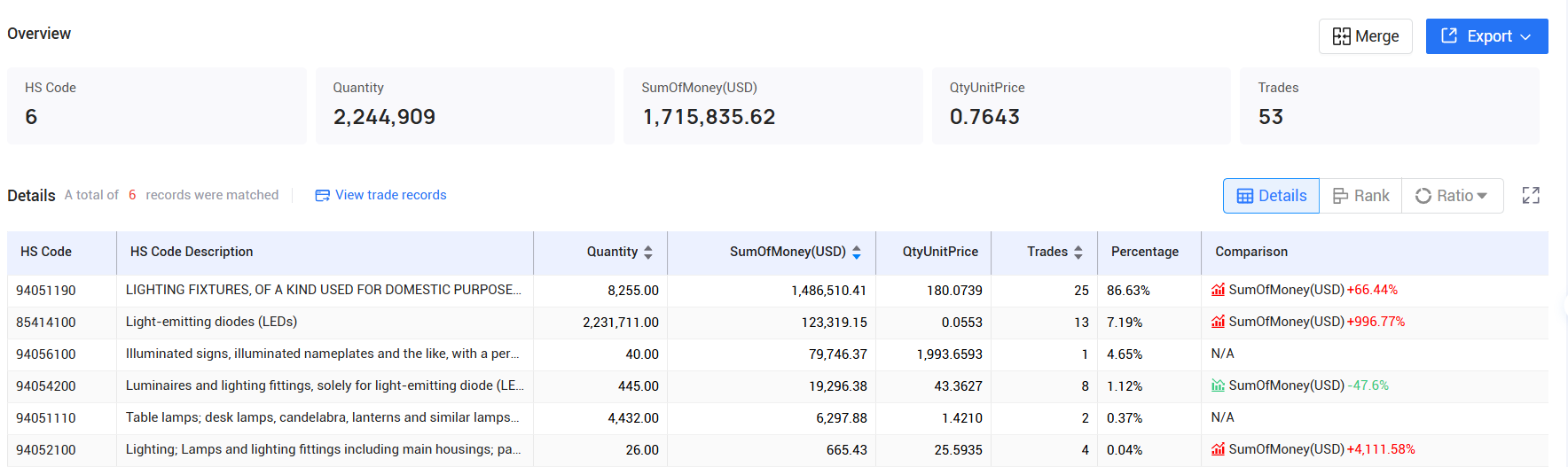The image size is (1568, 467).
Task: Click the green down-trend icon for -47.6%
Action: (x=1218, y=385)
